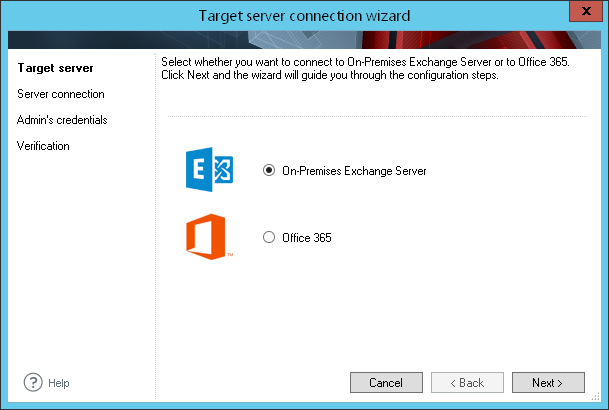Click the decorative banner image under the title
Viewport: 609px width, 410px height.
point(304,40)
